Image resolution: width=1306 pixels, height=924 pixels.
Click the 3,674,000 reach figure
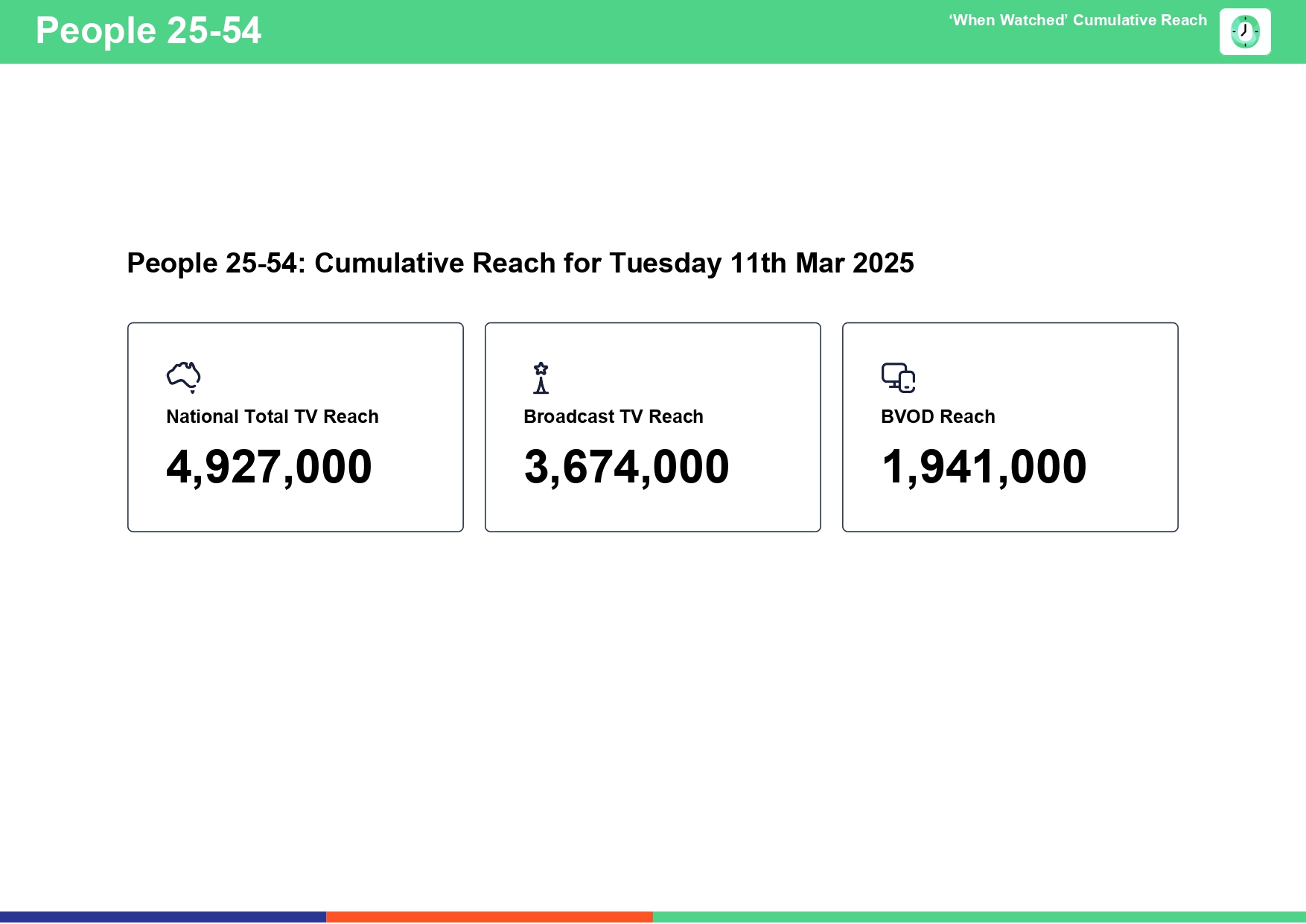[x=626, y=467]
